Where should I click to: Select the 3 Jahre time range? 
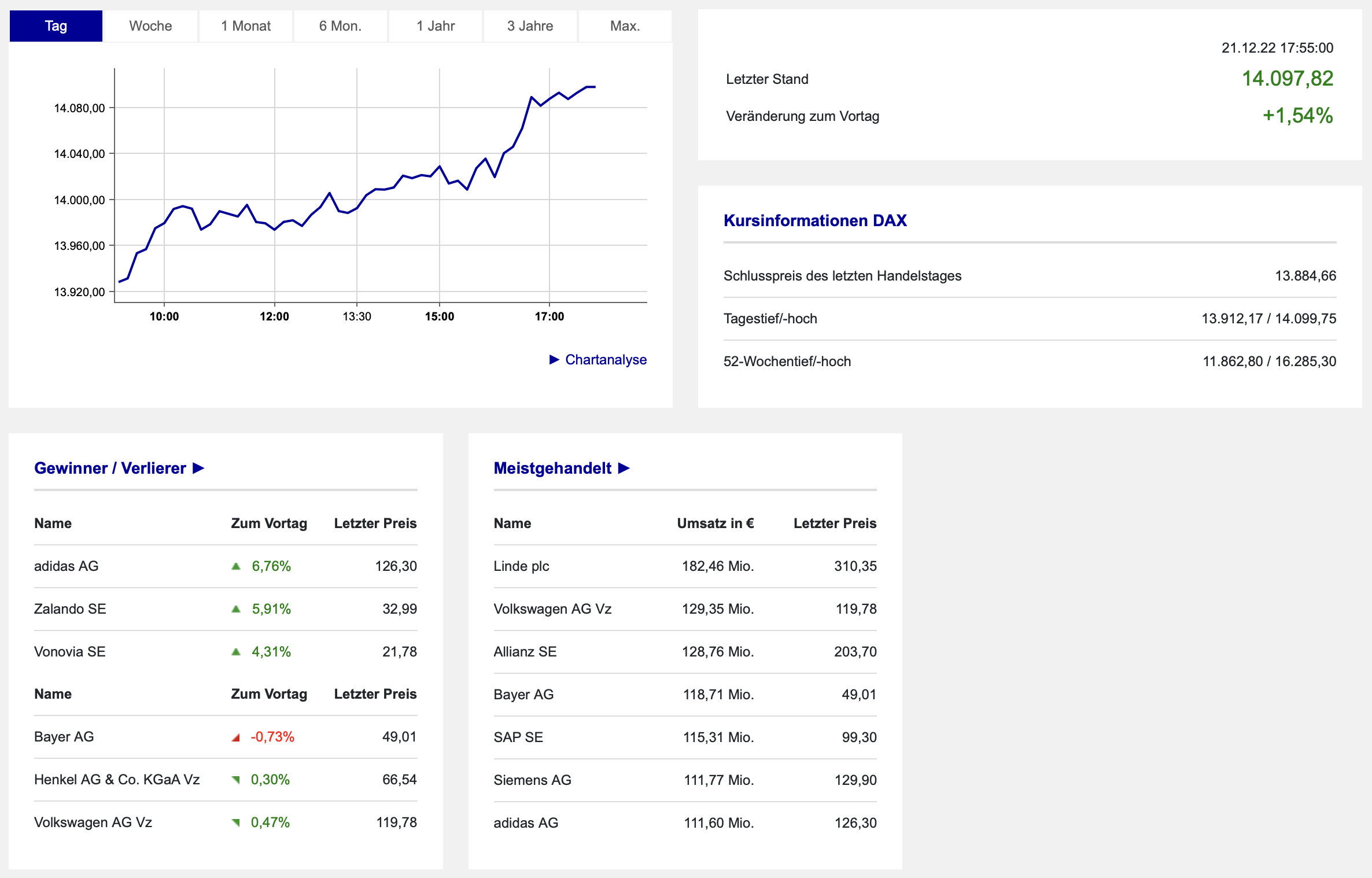click(x=530, y=26)
